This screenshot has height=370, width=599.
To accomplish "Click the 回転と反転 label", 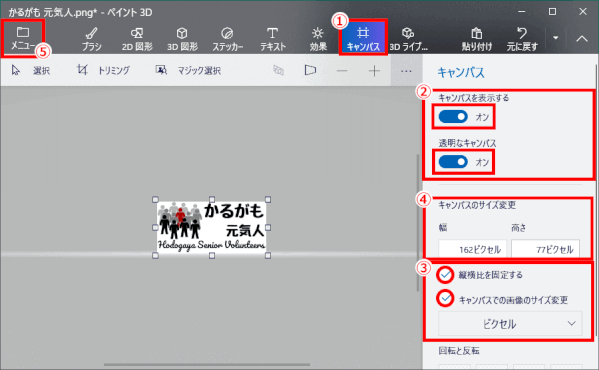I will (459, 351).
